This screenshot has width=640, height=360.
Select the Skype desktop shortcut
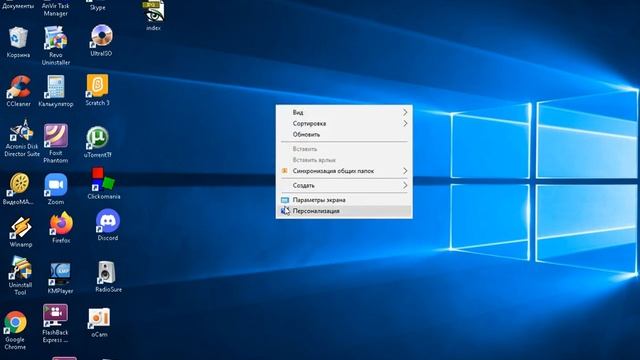pos(98,7)
